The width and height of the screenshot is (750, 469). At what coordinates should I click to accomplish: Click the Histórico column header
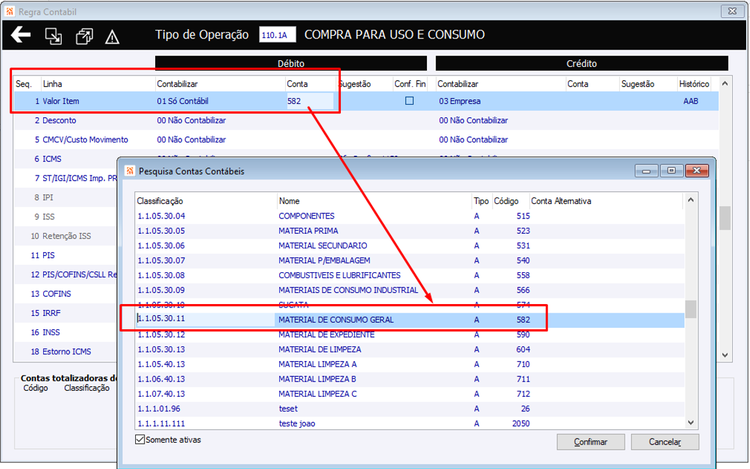694,84
